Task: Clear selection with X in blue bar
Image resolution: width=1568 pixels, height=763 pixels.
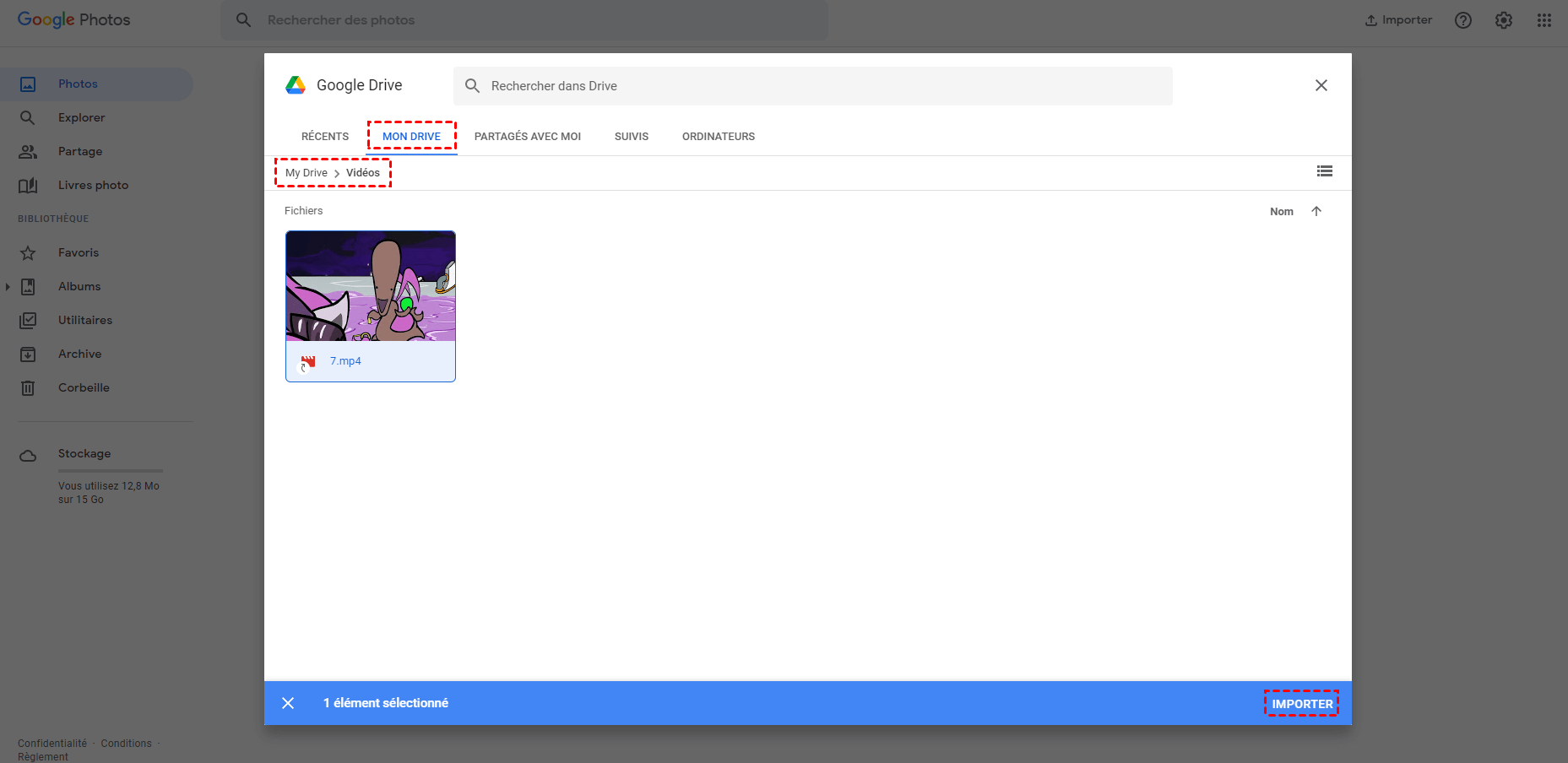Action: (288, 703)
